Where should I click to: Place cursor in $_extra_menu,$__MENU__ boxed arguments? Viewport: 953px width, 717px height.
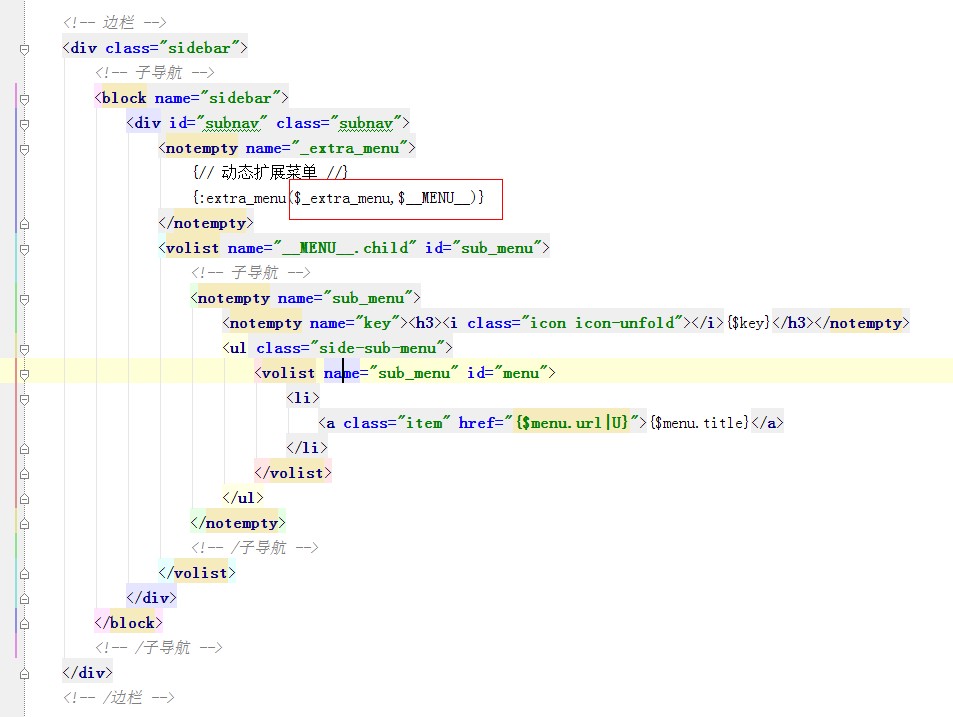[x=388, y=198]
